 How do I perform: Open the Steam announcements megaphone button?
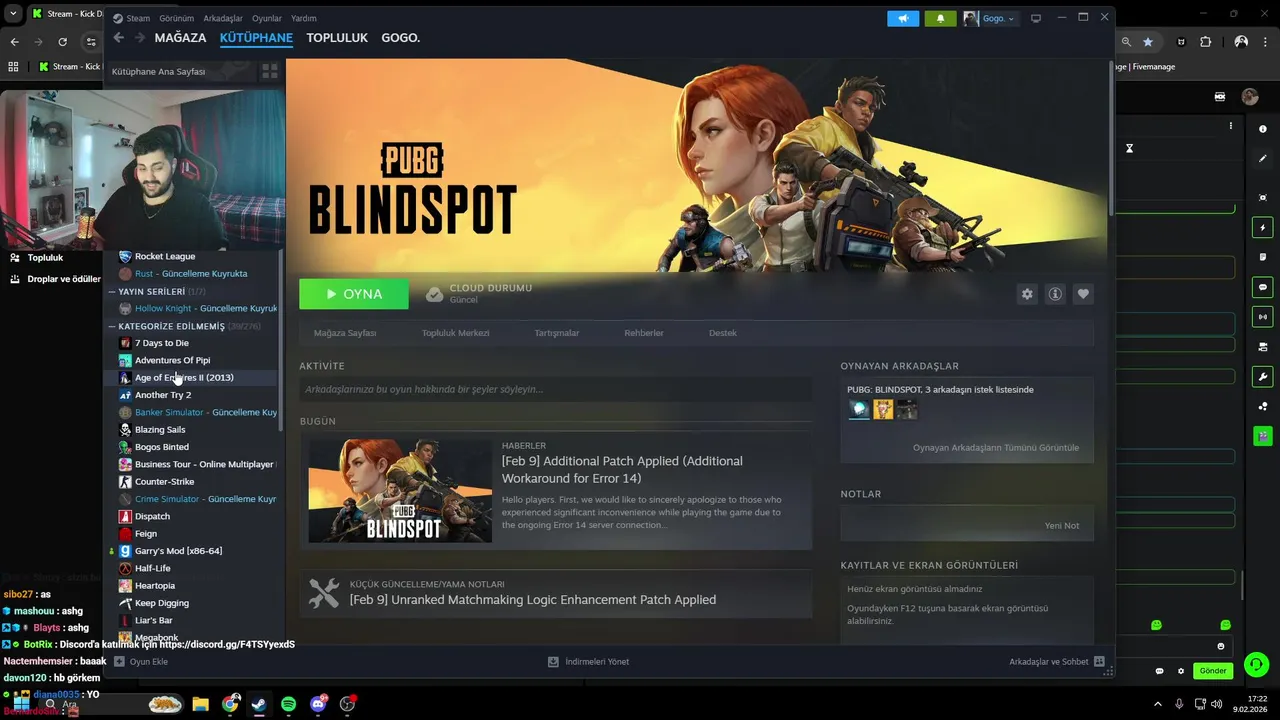coord(903,18)
